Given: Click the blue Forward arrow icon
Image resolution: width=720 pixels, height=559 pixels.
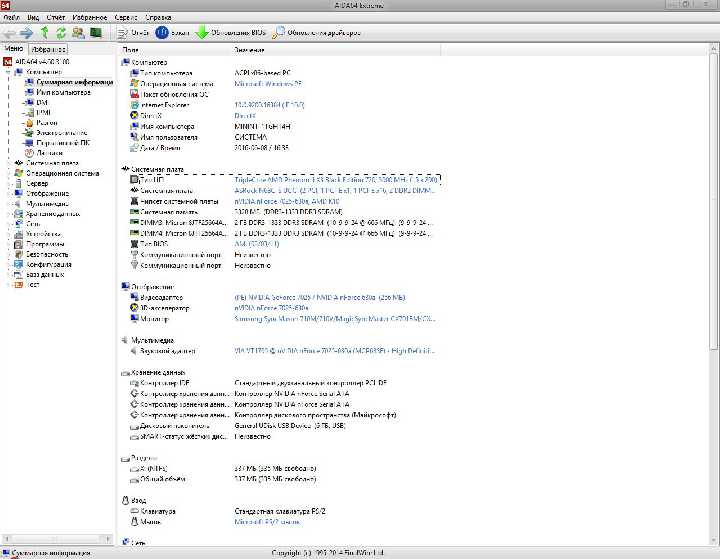Looking at the screenshot, I should (x=26, y=33).
